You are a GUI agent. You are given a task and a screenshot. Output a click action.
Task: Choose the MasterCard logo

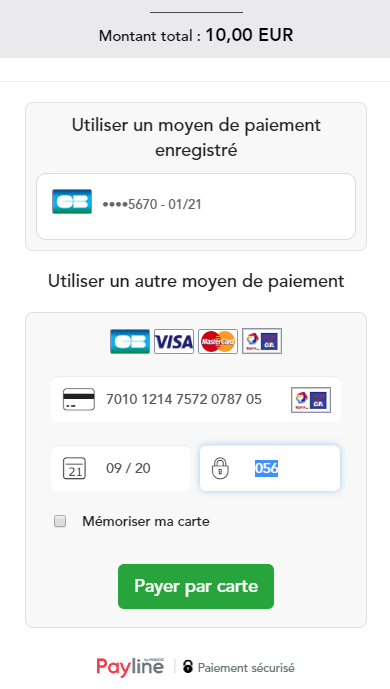click(x=218, y=341)
